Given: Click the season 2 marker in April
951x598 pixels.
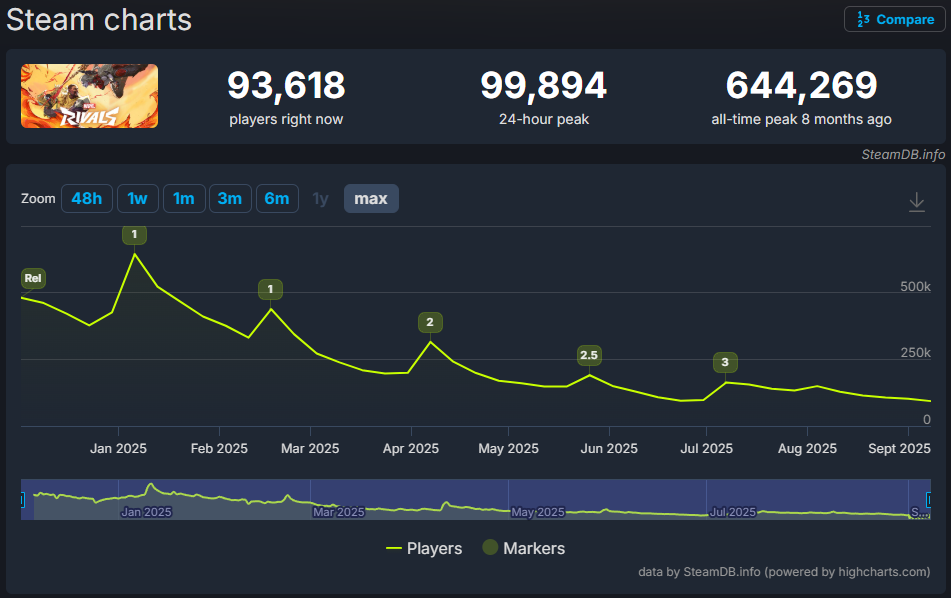Looking at the screenshot, I should [x=430, y=322].
